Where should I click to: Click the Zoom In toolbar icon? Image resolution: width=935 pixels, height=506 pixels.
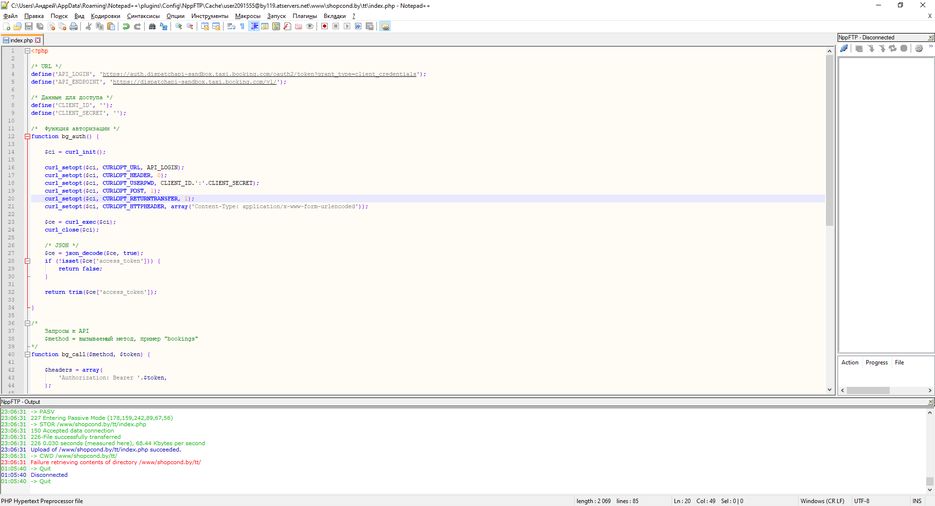tap(179, 26)
